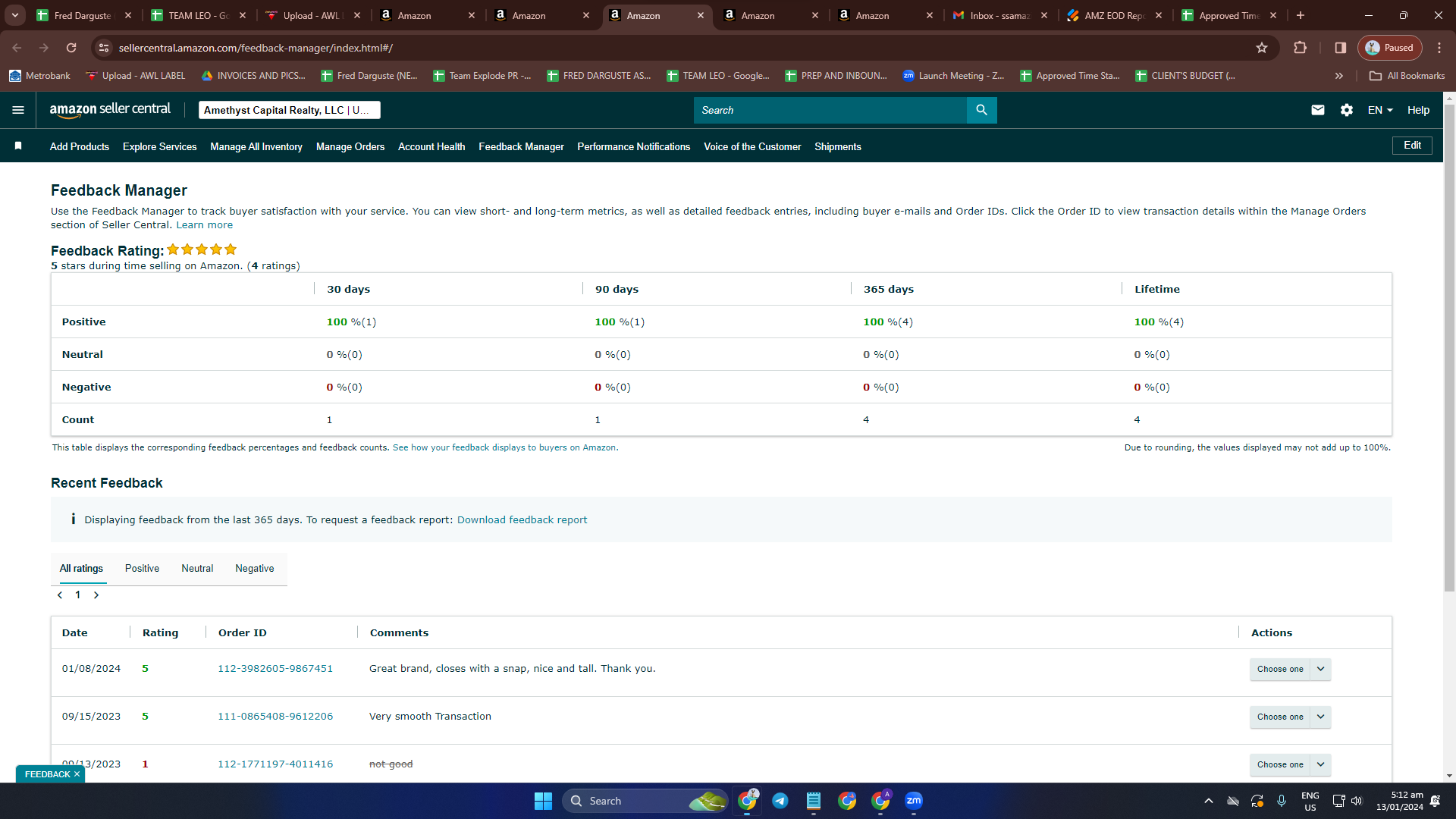Open a new browser tab
Screen dimensions: 1456x819
pos(1301,15)
